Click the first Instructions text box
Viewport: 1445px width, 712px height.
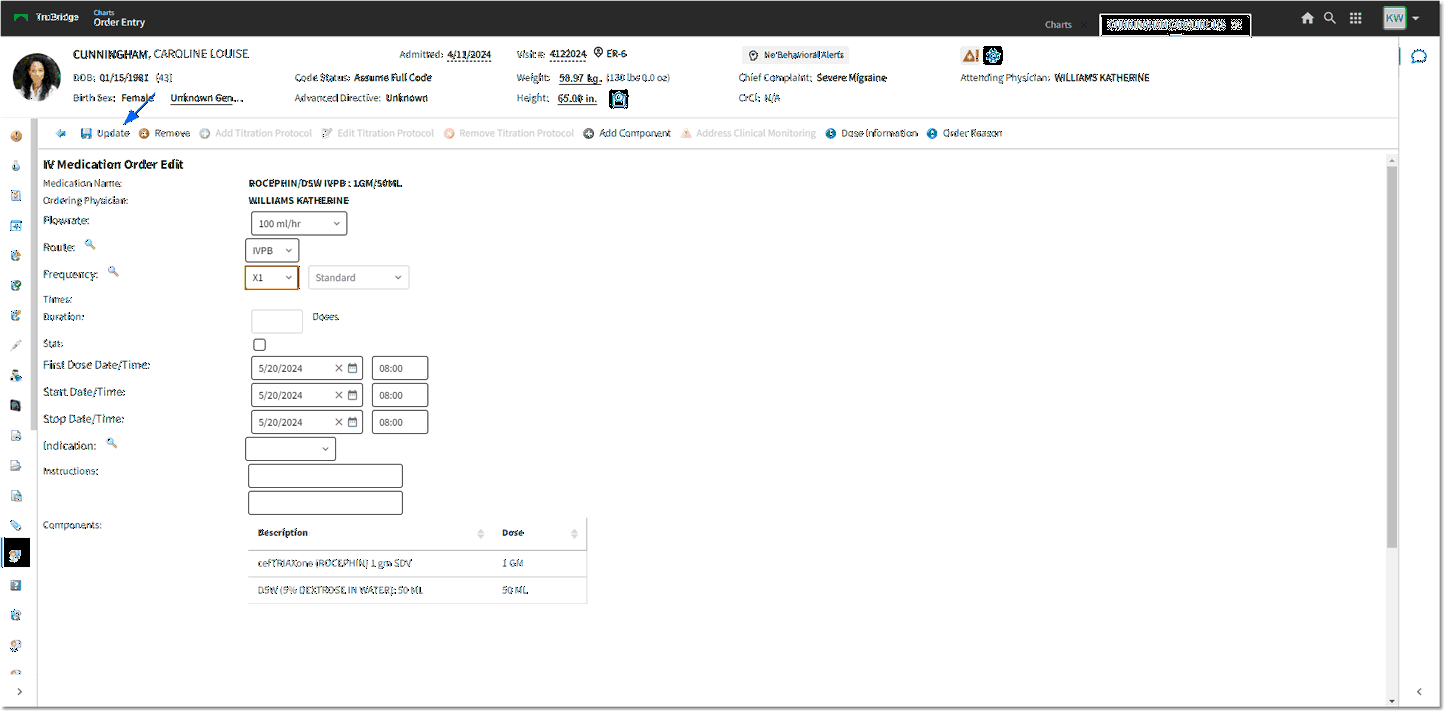(x=325, y=476)
